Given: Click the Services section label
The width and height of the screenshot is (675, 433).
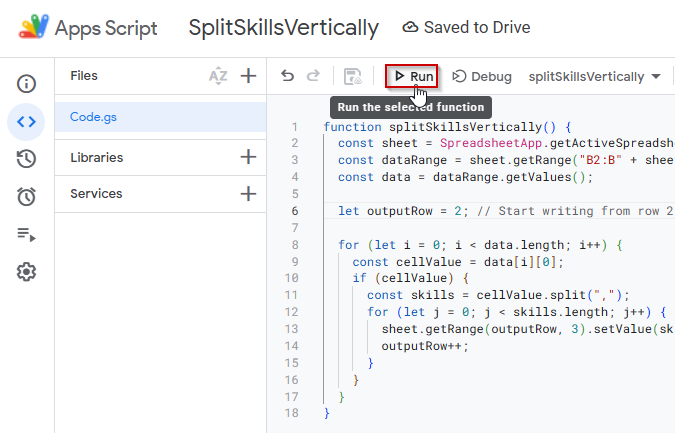Looking at the screenshot, I should pos(96,194).
